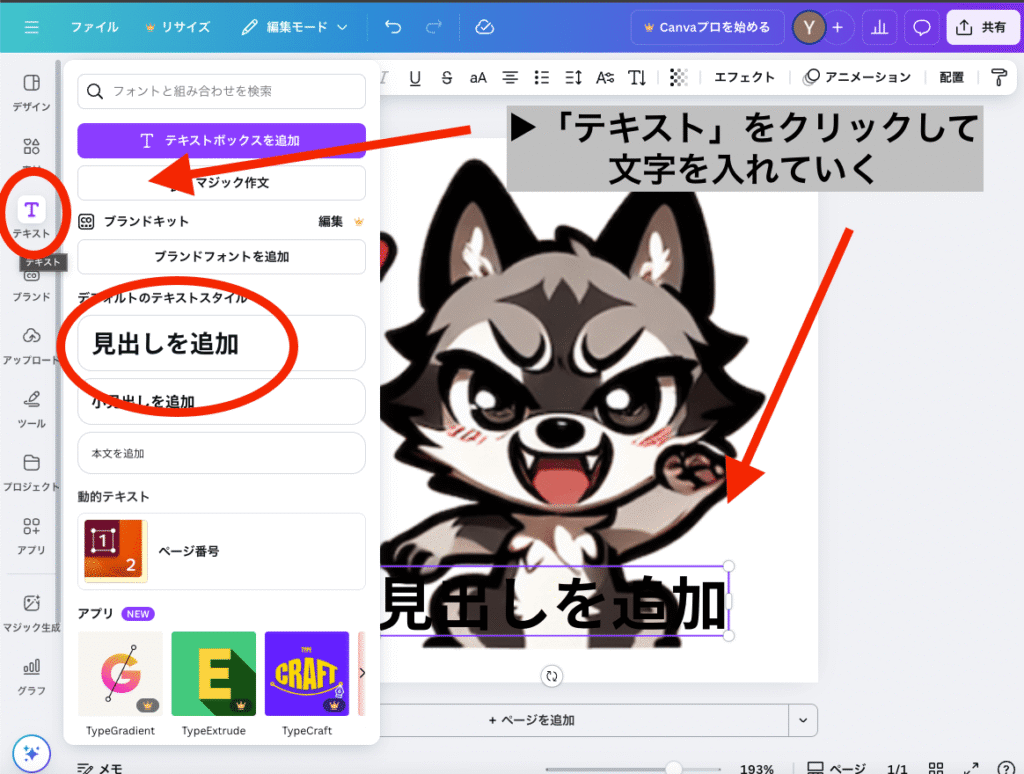
Task: Open the Y account avatar
Action: pos(808,27)
